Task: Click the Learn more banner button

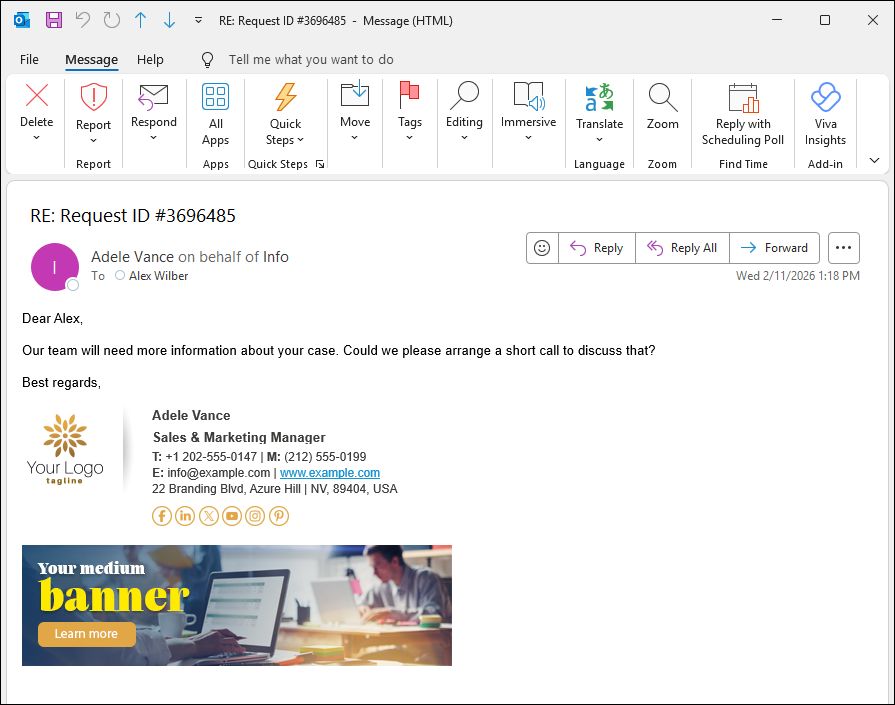Action: [x=87, y=634]
